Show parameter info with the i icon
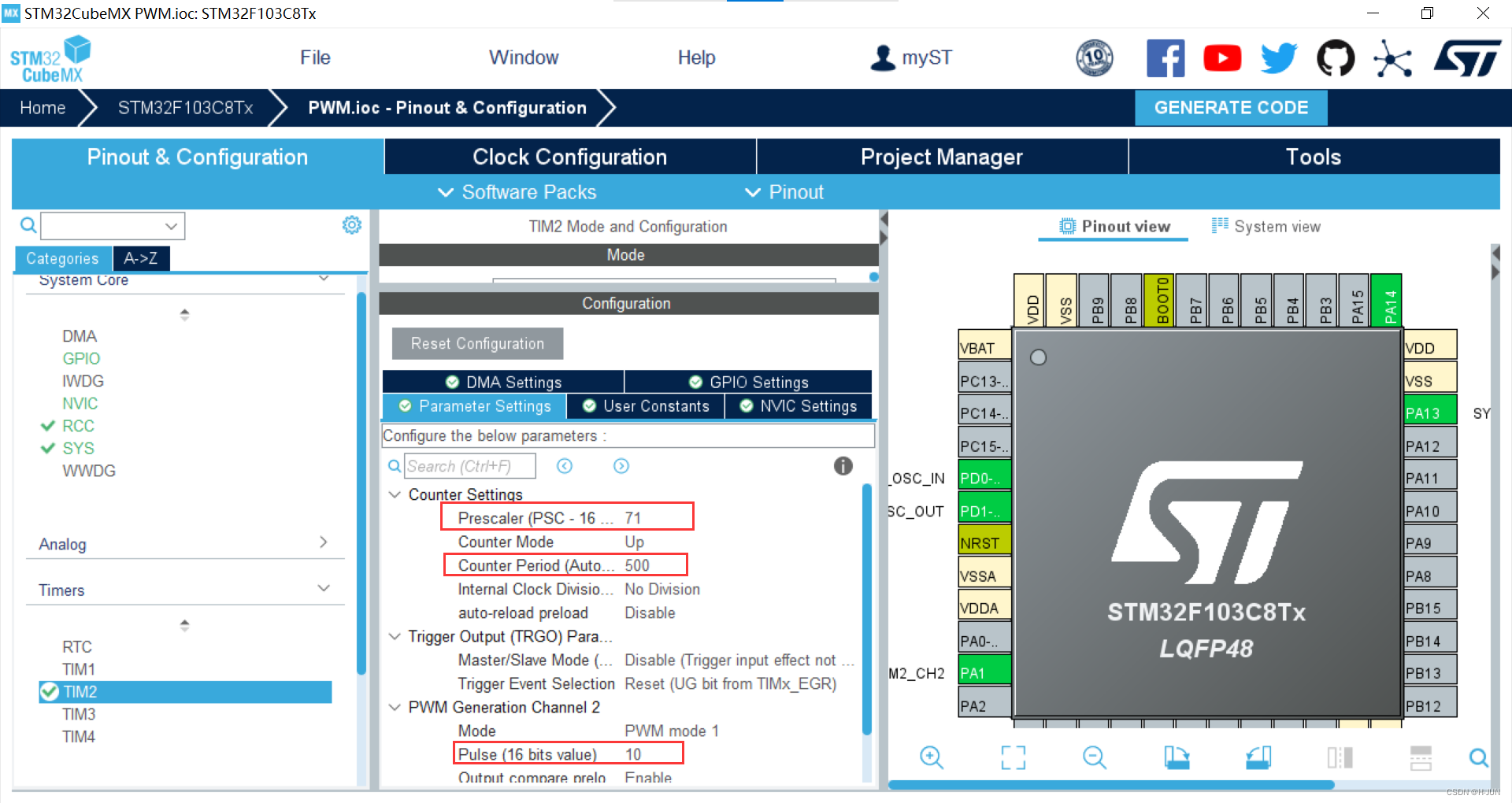 click(843, 466)
